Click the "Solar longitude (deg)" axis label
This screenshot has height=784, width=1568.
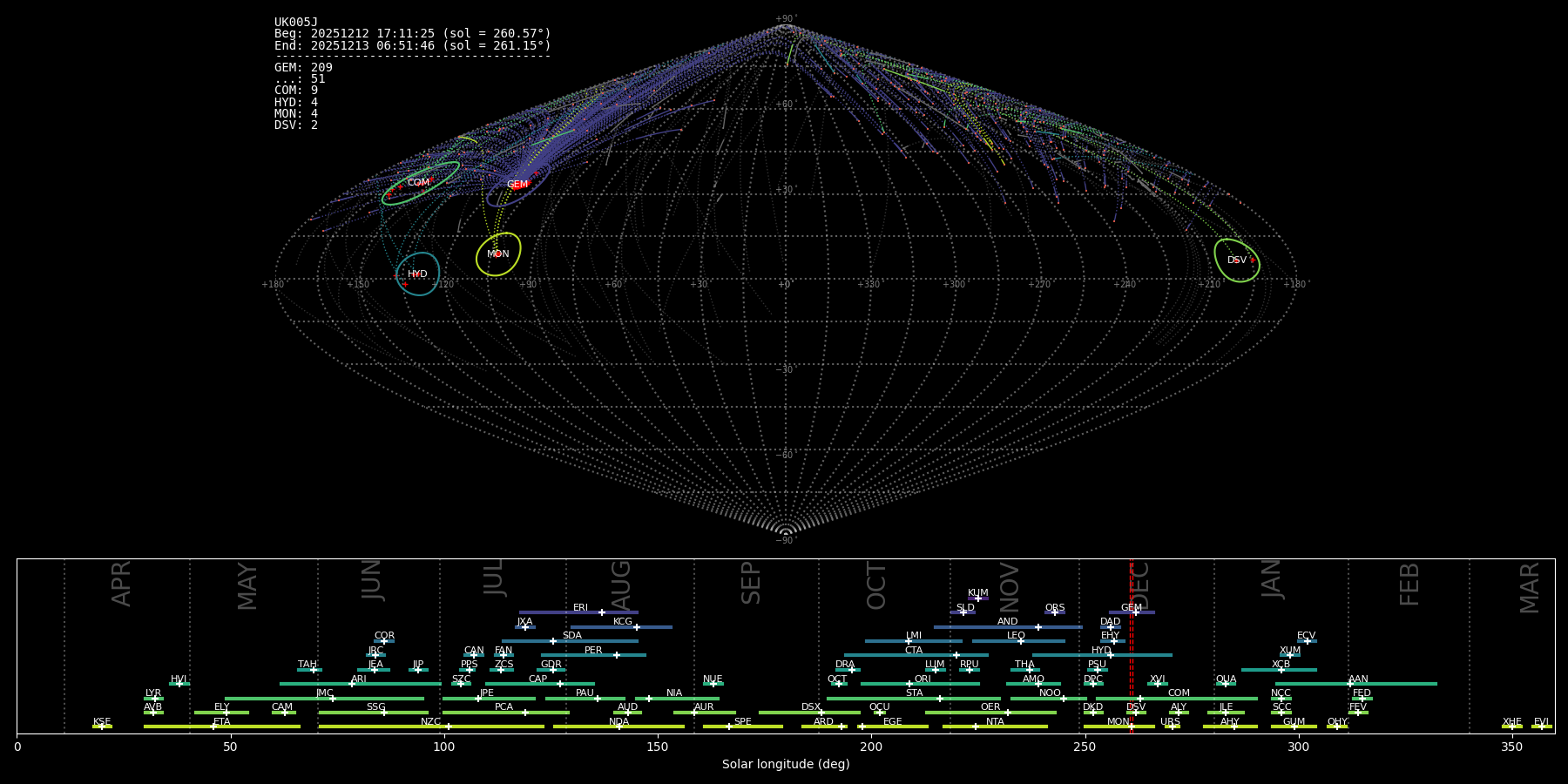(x=786, y=765)
